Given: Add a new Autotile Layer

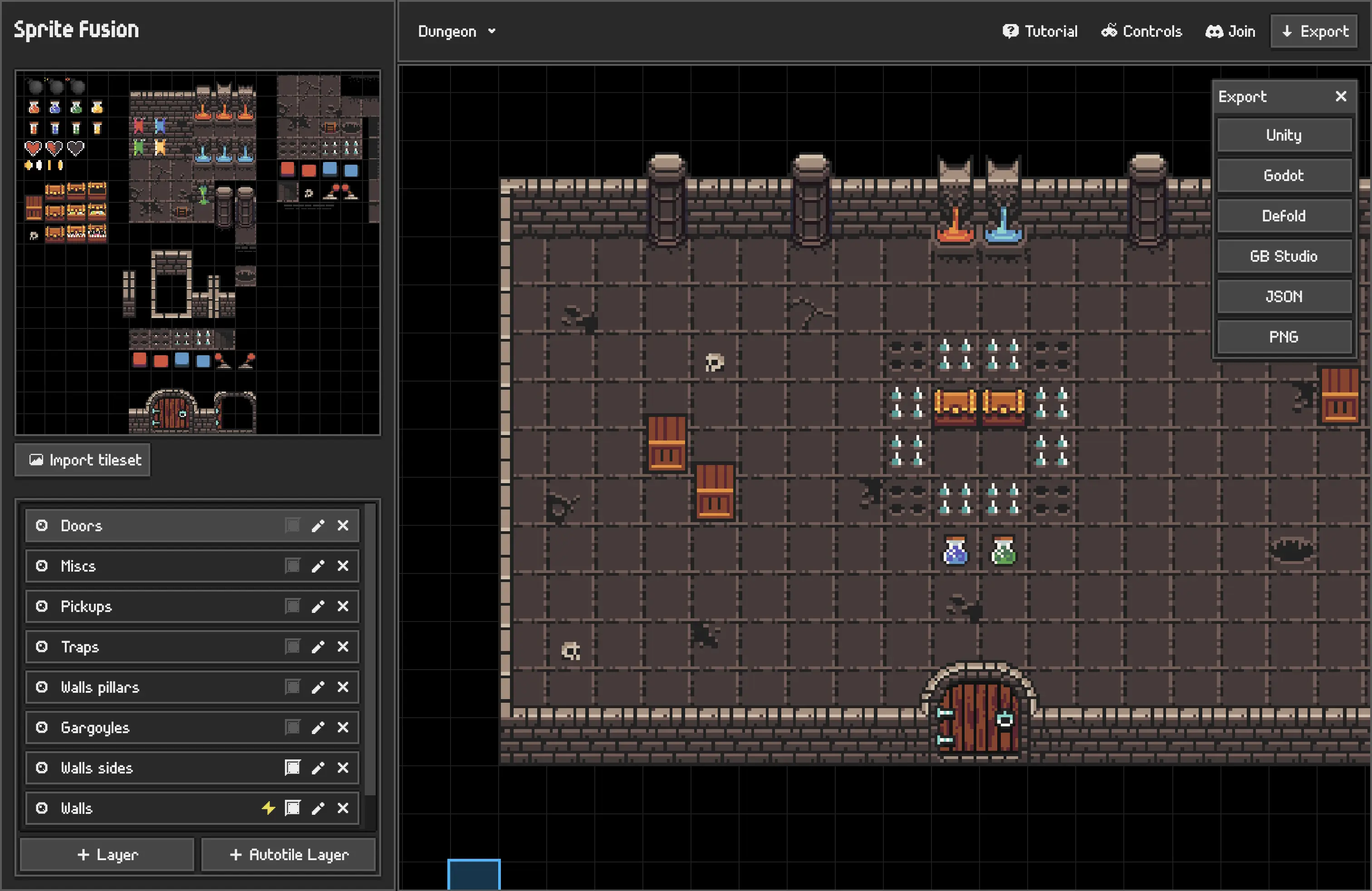Looking at the screenshot, I should 288,854.
